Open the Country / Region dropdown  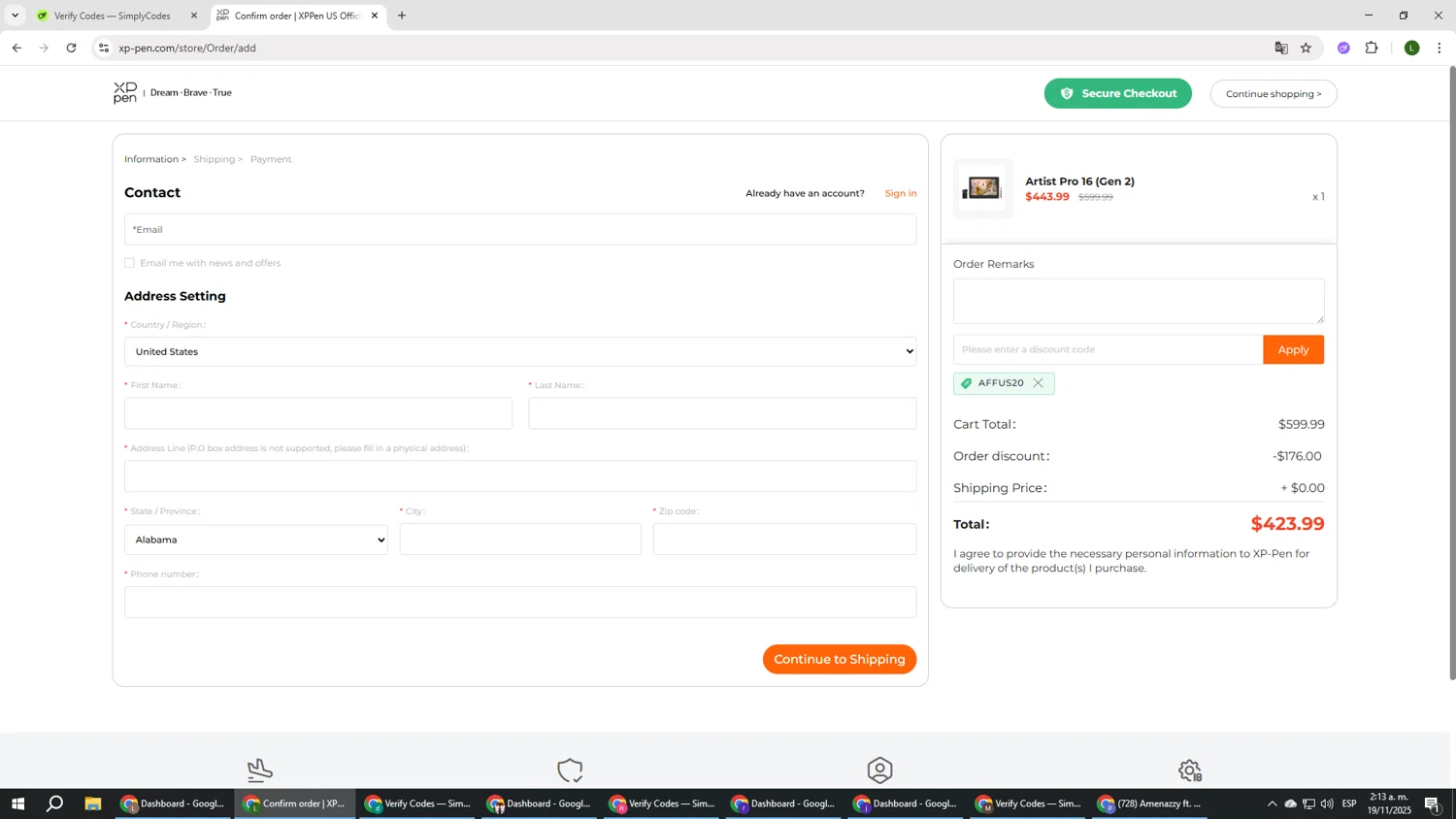coord(520,351)
